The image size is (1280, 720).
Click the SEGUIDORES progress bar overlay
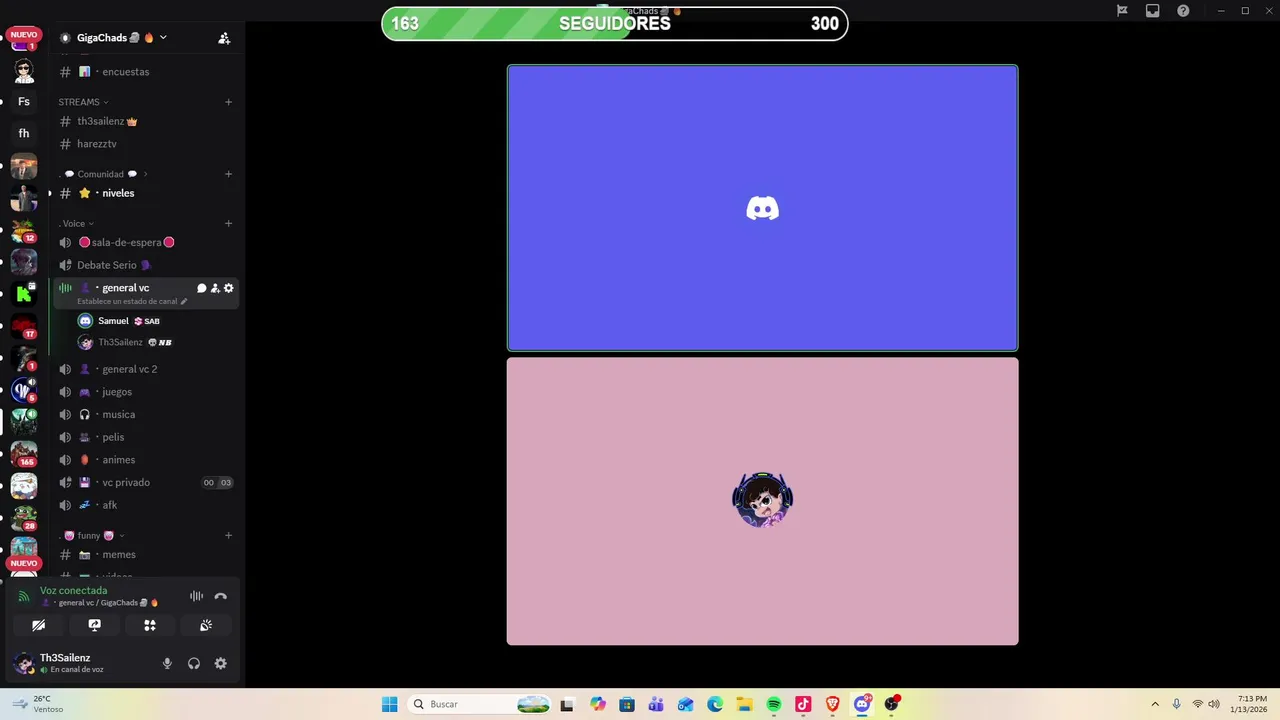pyautogui.click(x=615, y=24)
